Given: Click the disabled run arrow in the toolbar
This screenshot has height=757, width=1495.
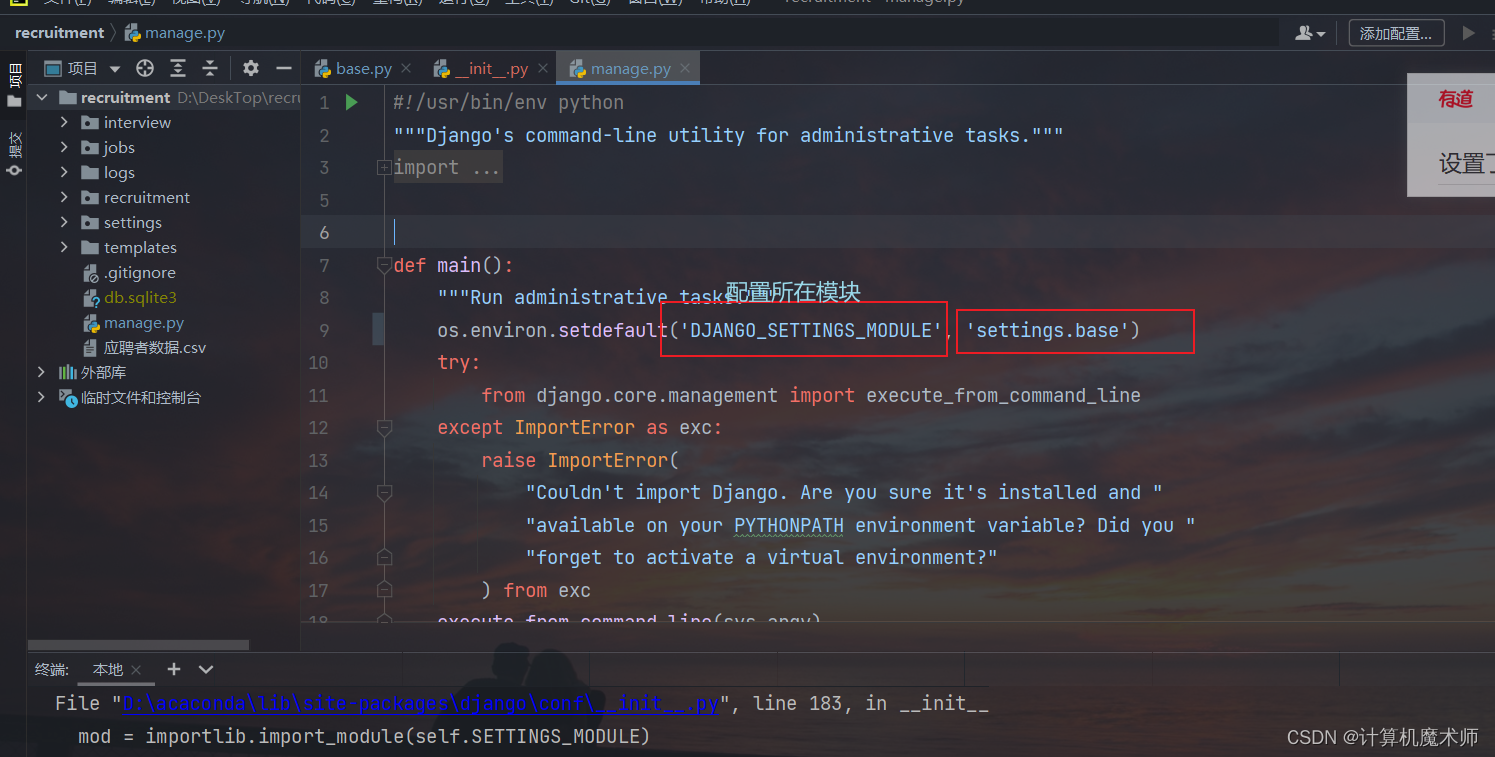Looking at the screenshot, I should [1468, 33].
